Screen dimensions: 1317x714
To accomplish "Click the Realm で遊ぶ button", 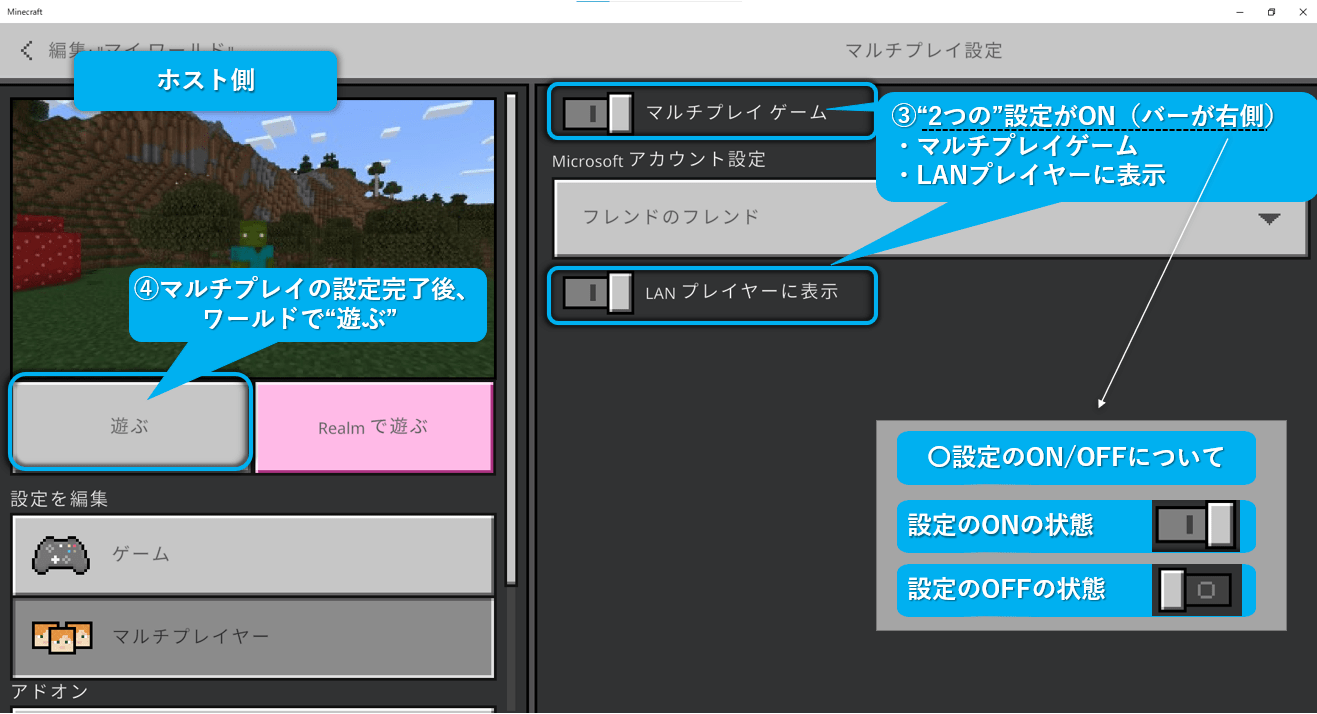I will [374, 427].
